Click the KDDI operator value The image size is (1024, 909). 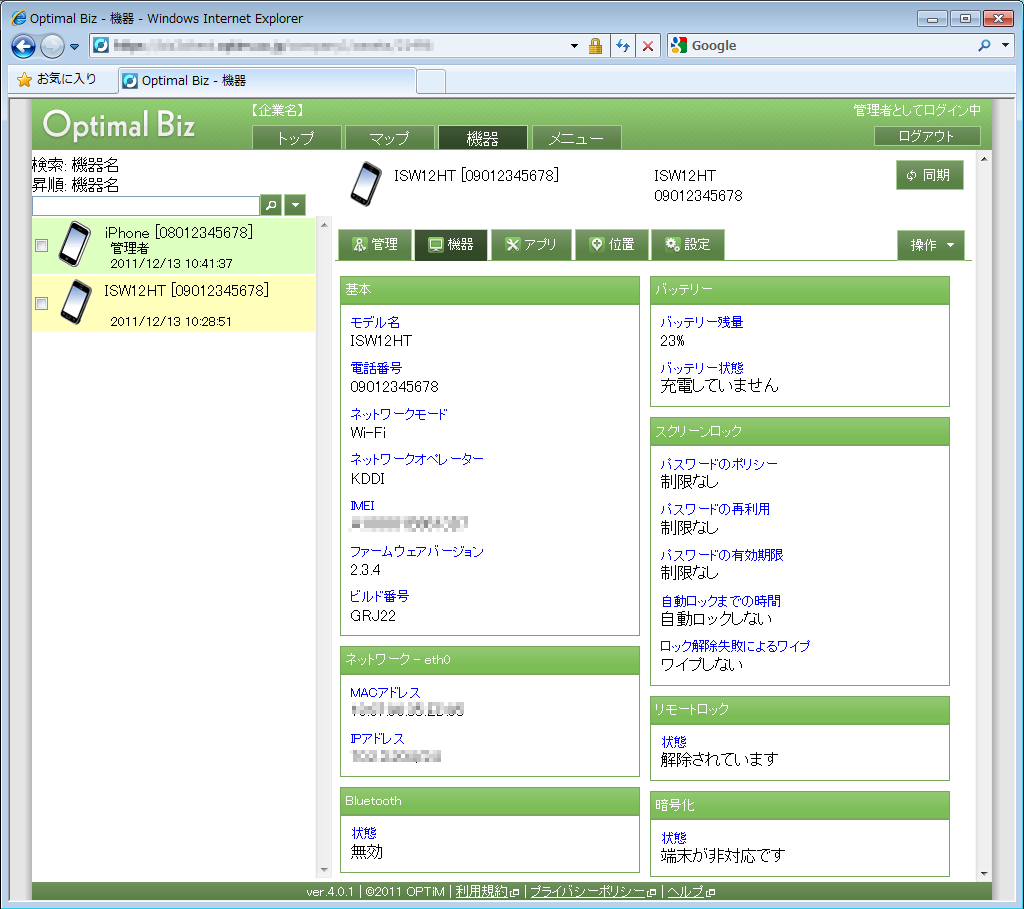tap(368, 479)
